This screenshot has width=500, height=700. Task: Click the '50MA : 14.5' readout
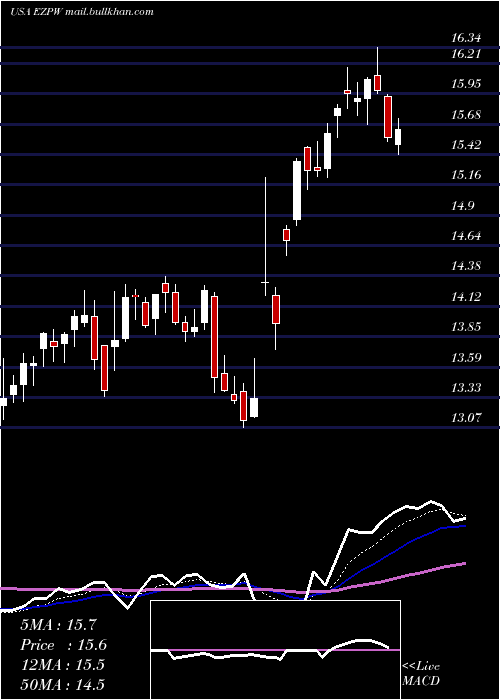pos(62,685)
